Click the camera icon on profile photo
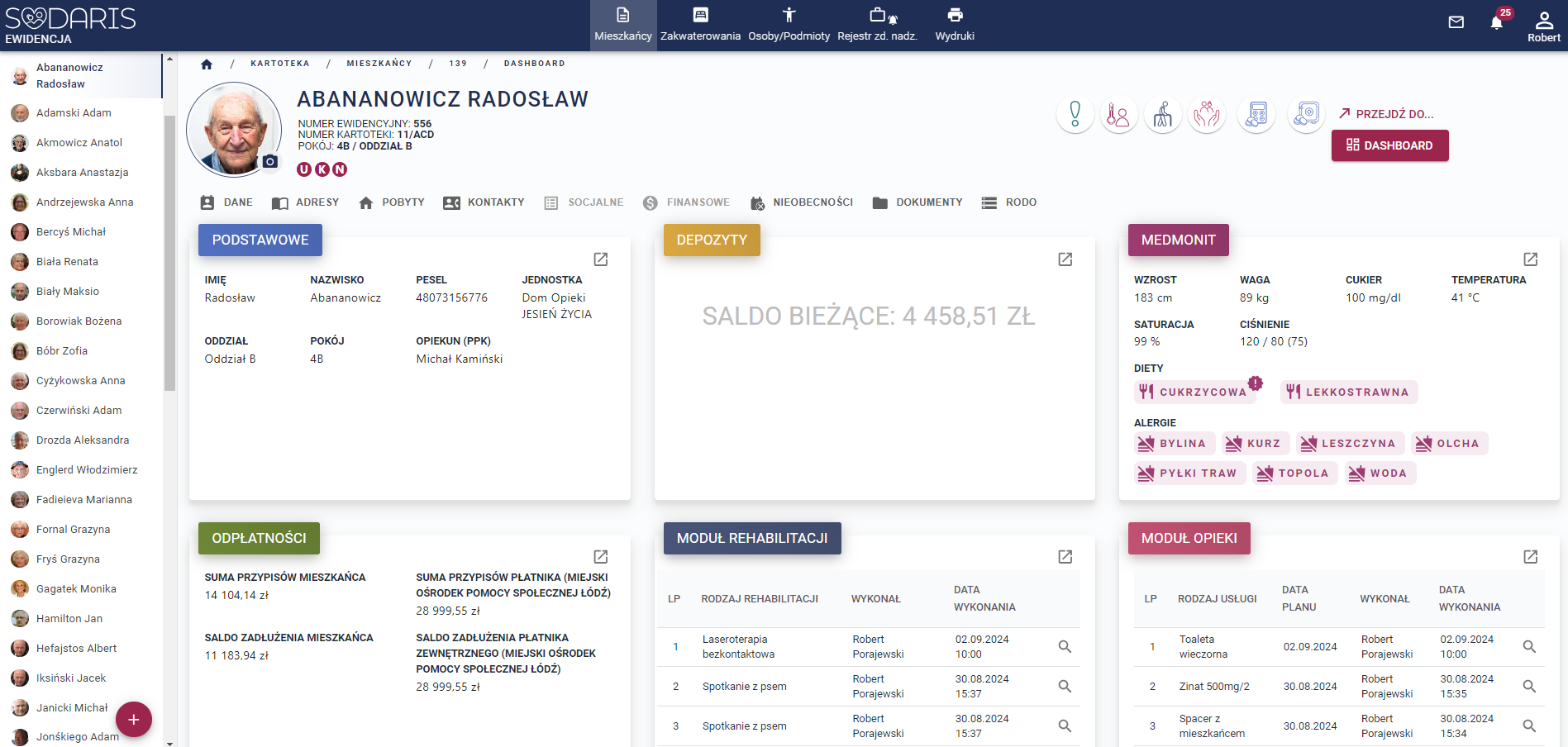The width and height of the screenshot is (1568, 747). click(x=270, y=162)
